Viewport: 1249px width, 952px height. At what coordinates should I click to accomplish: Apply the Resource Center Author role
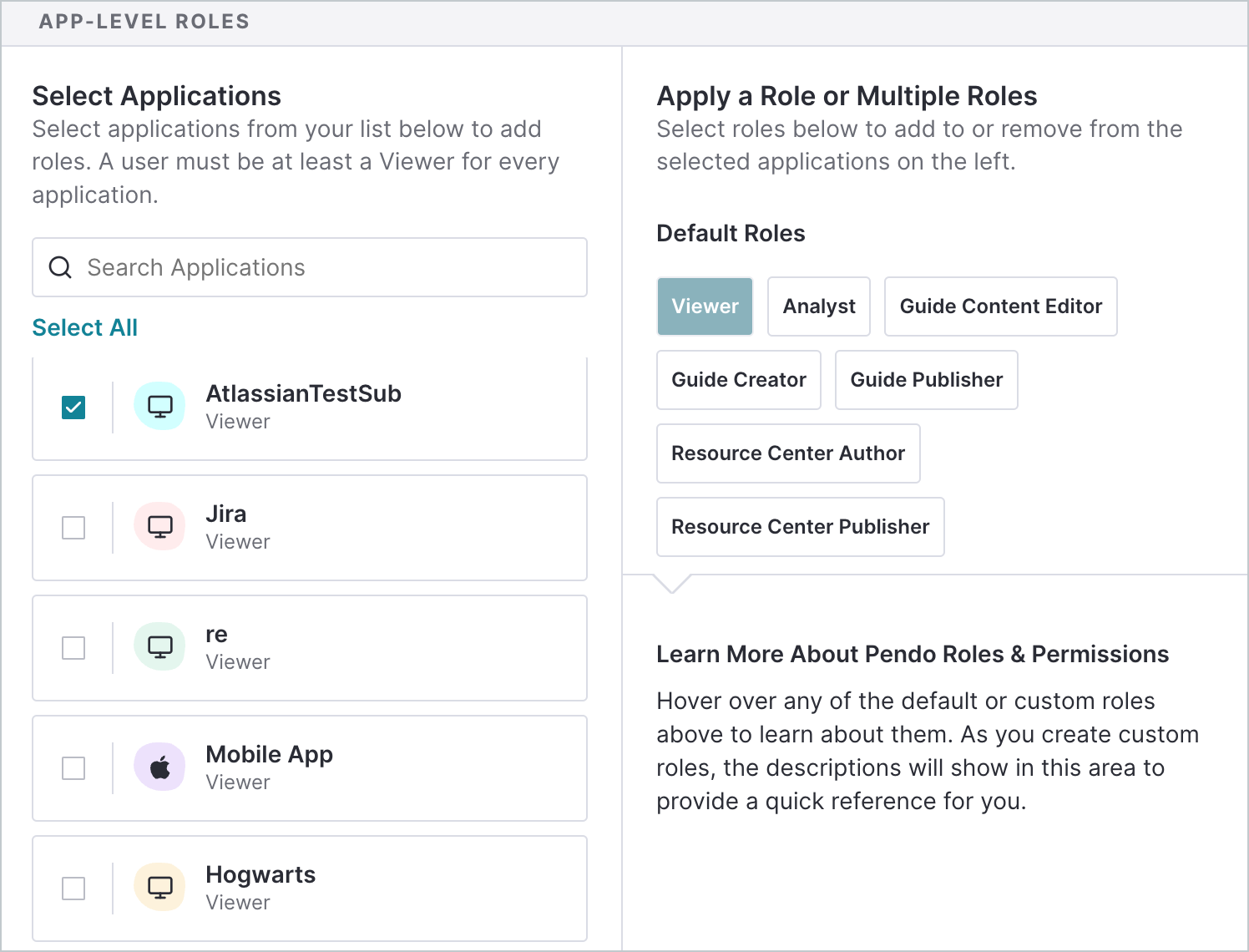788,453
